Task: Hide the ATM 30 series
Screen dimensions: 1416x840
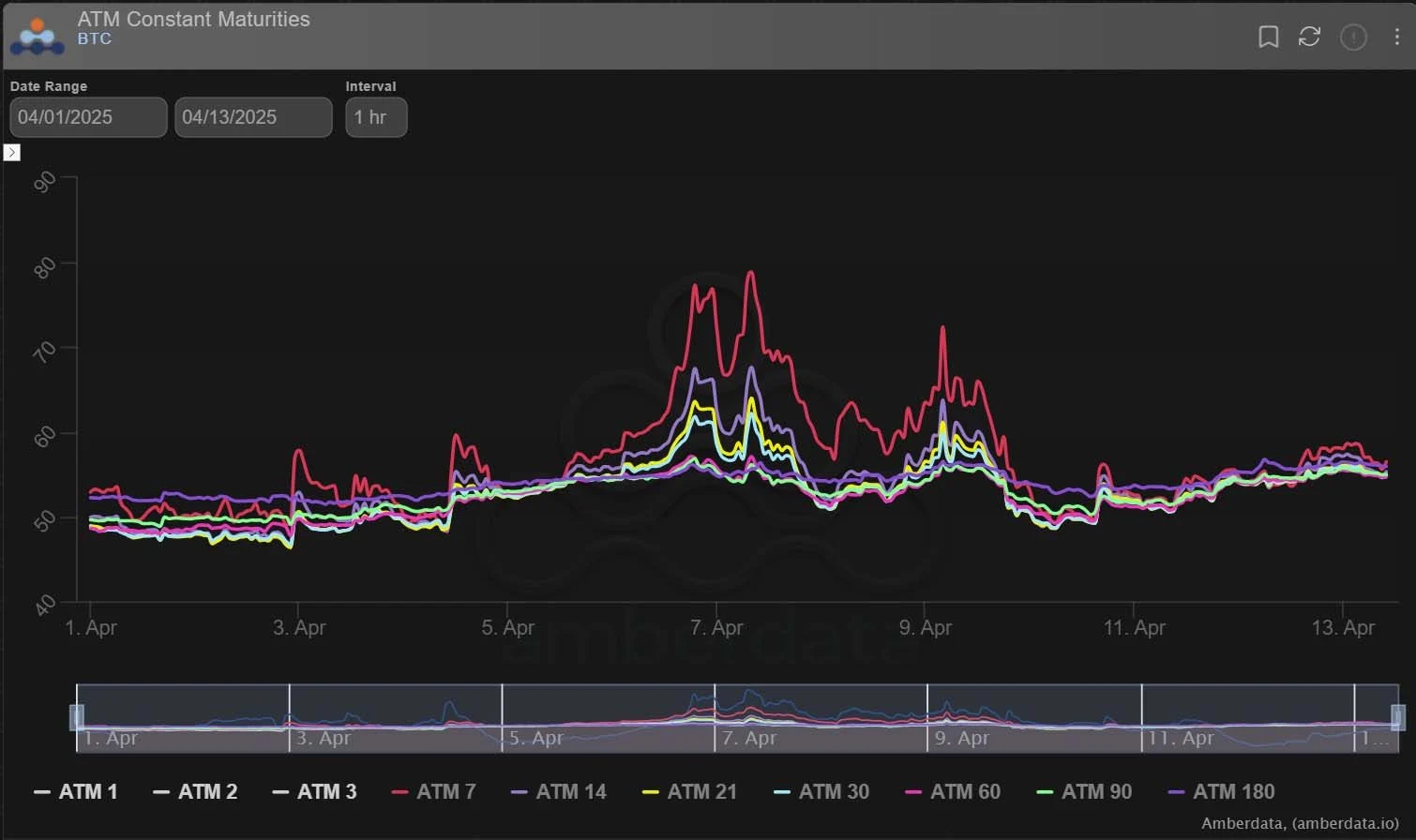Action: [x=821, y=792]
